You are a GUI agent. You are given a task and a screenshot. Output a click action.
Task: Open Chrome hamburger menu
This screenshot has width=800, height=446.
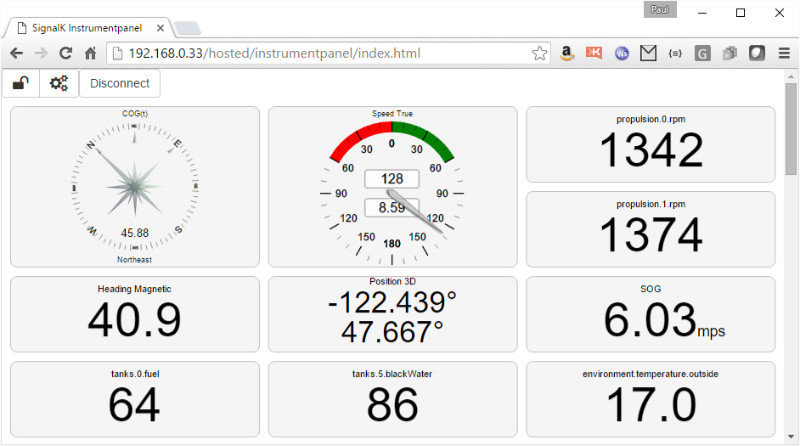tap(784, 53)
